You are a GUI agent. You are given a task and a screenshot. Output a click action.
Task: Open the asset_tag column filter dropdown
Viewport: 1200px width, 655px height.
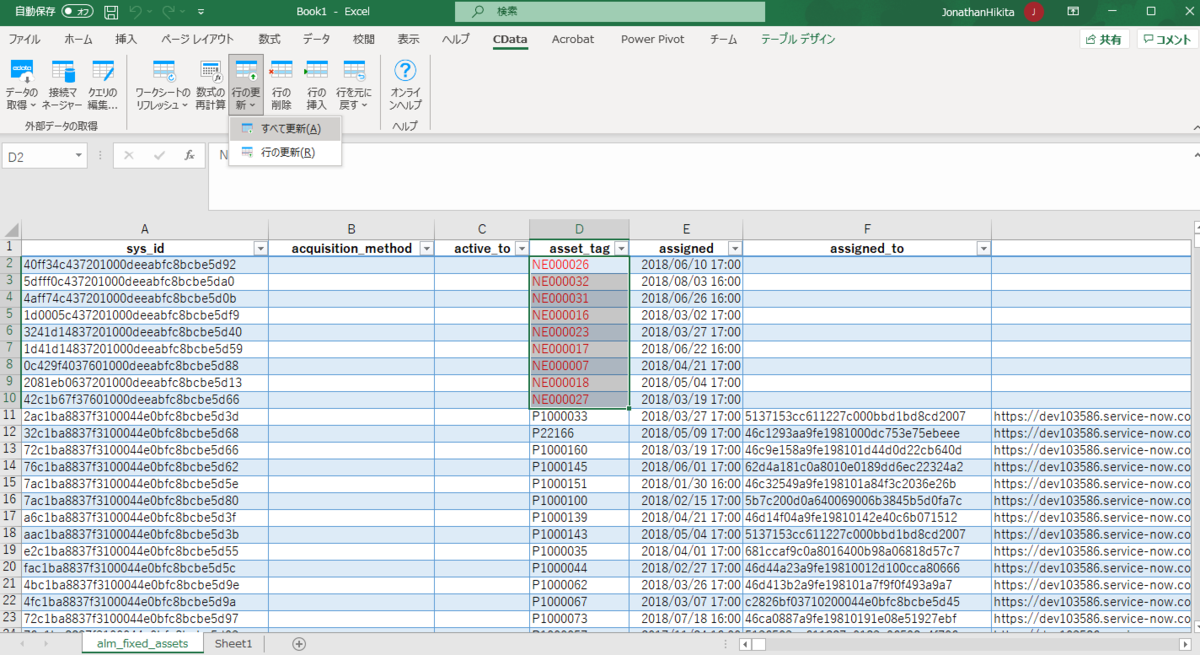(x=621, y=247)
